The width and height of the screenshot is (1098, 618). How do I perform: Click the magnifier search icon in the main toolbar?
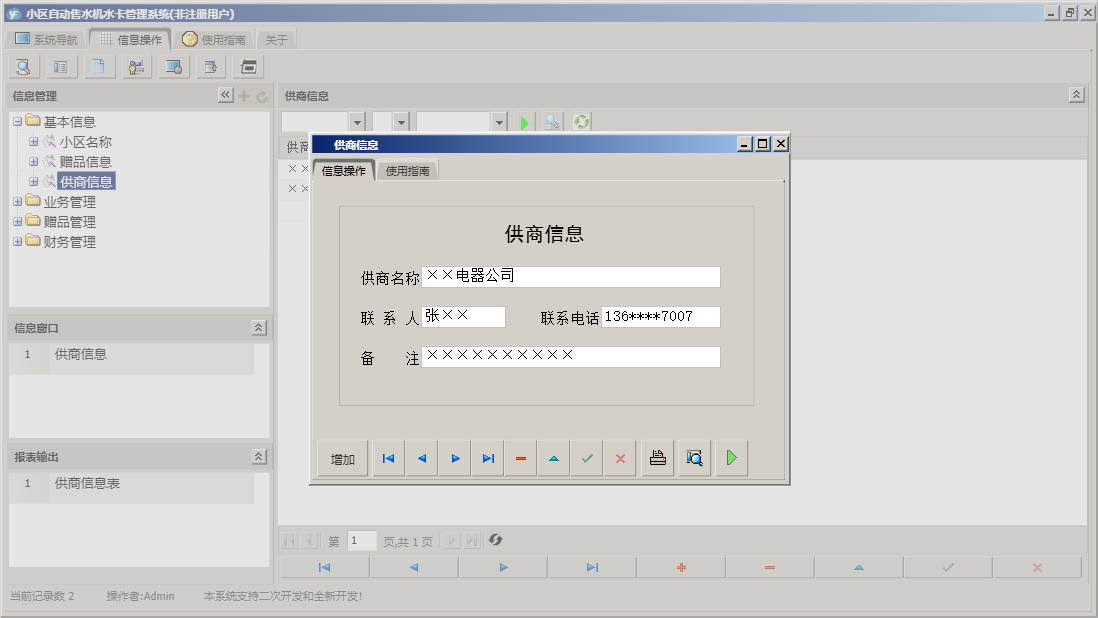tap(23, 67)
